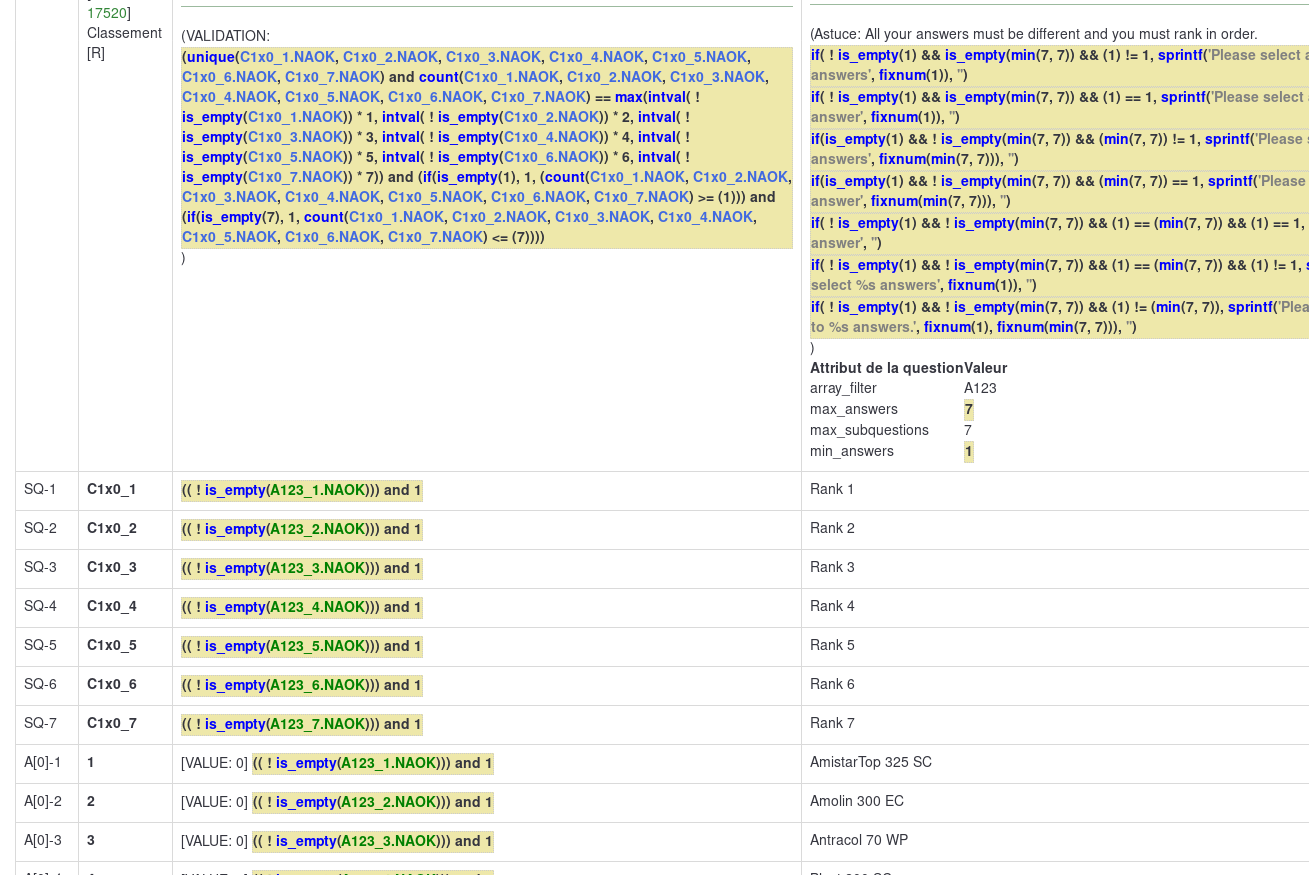Click the Rank 2 label

click(x=832, y=528)
